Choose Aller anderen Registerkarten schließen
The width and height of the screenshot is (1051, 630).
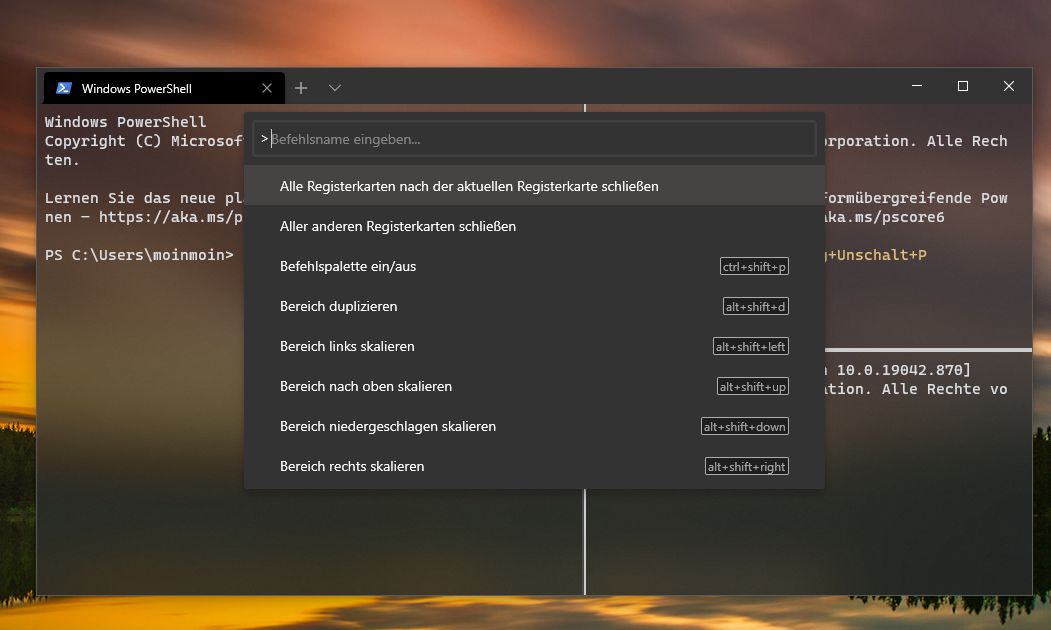click(534, 226)
